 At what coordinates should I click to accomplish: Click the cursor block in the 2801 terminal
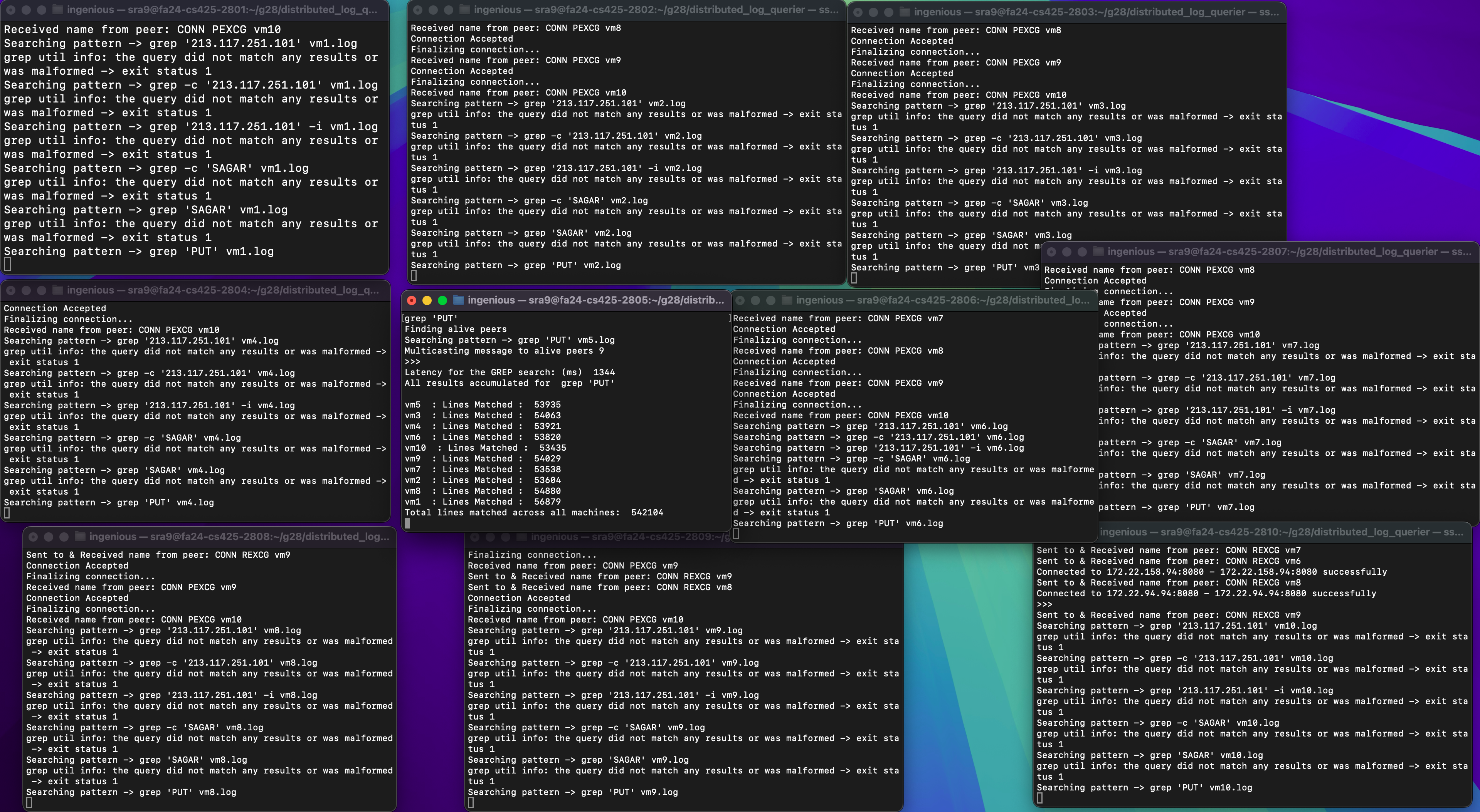[7, 264]
